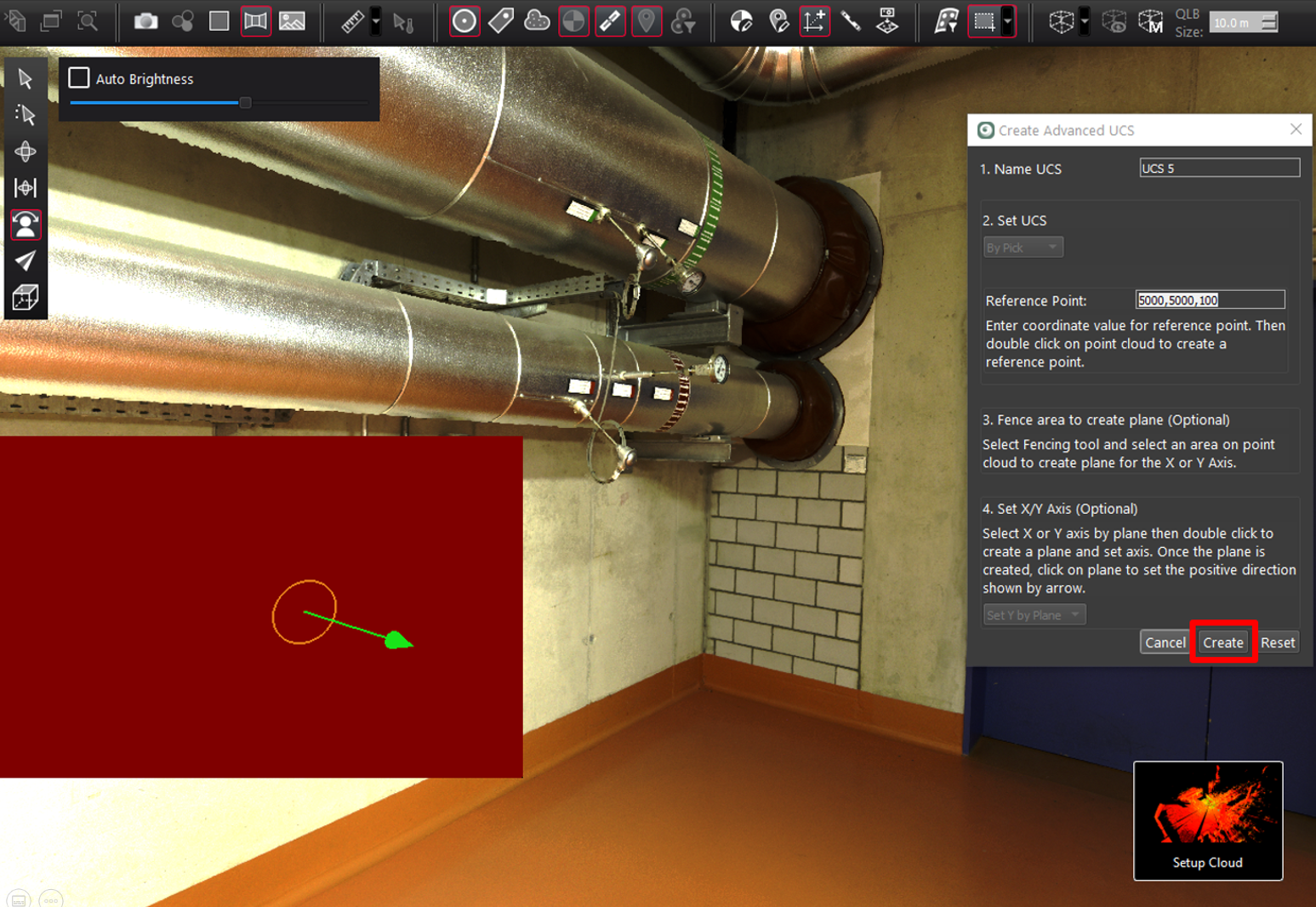Click the Reference Point input field
This screenshot has width=1316, height=907.
coord(1209,300)
